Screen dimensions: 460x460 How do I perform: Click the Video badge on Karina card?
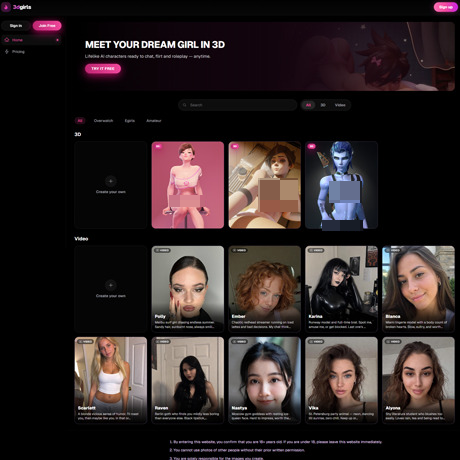tap(316, 250)
